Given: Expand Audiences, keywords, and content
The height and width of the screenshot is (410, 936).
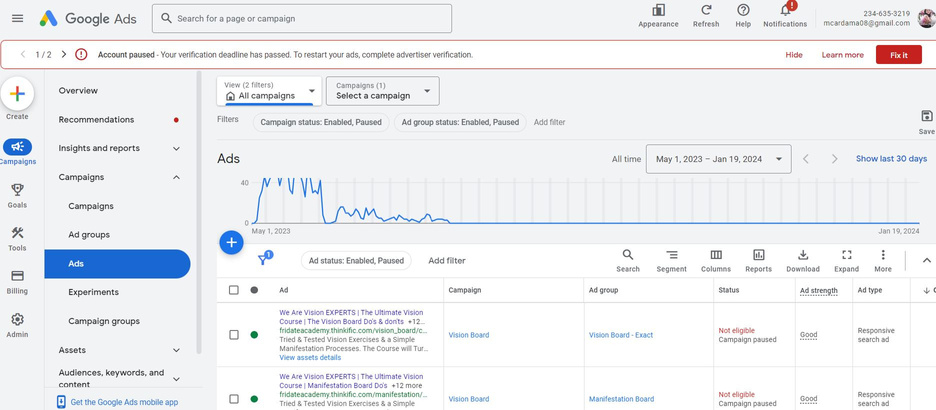Looking at the screenshot, I should pos(176,379).
